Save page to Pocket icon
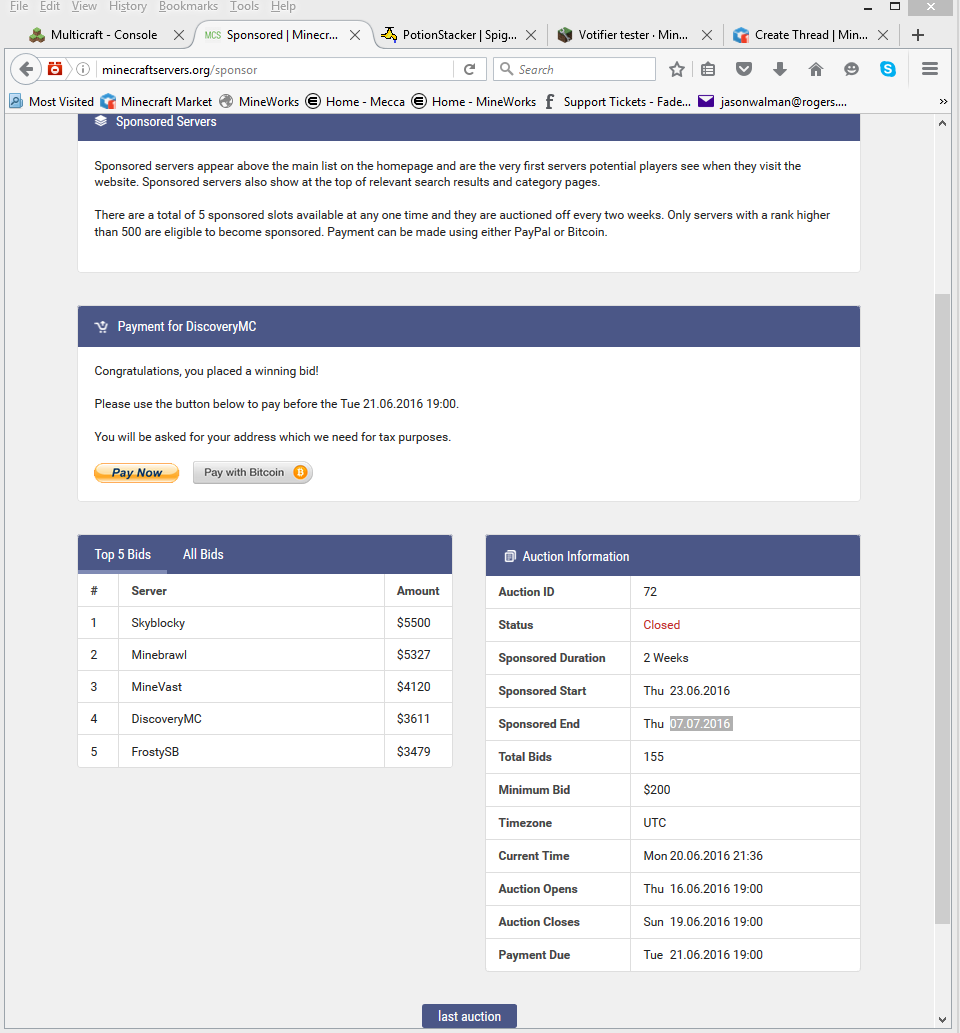The width and height of the screenshot is (960, 1033). pyautogui.click(x=744, y=69)
